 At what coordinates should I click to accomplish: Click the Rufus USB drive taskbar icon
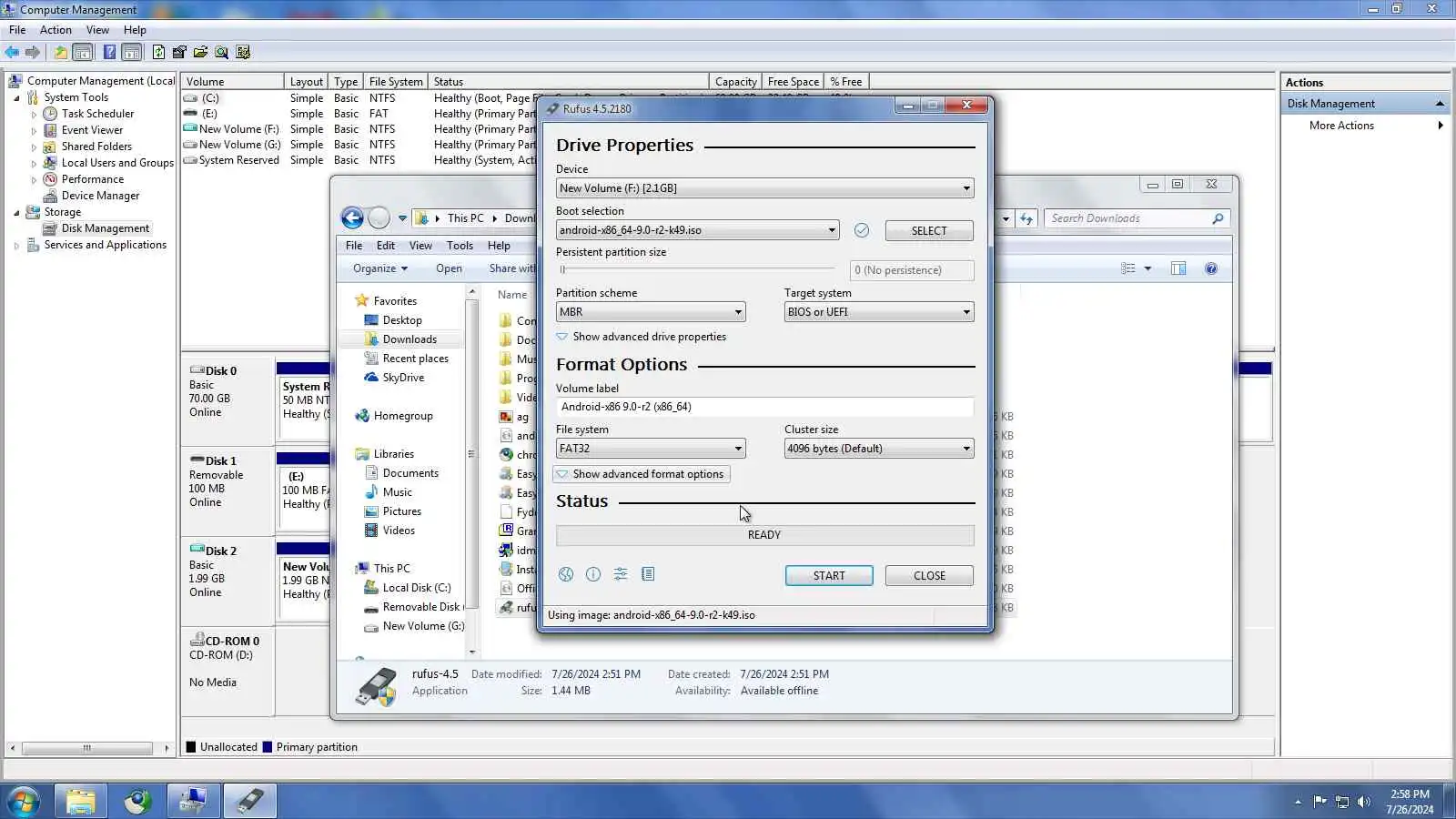[250, 801]
